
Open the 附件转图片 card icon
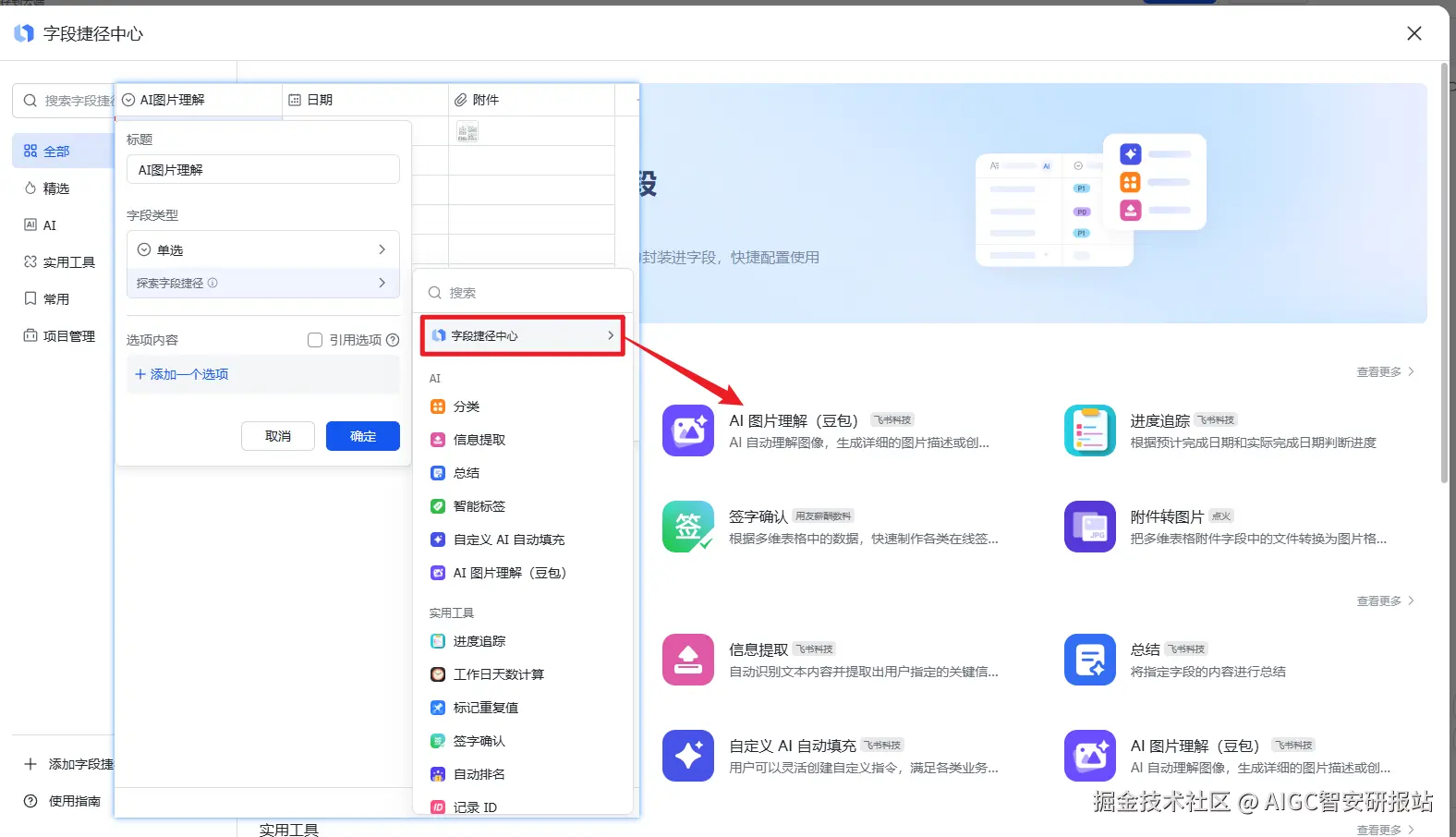(1090, 527)
